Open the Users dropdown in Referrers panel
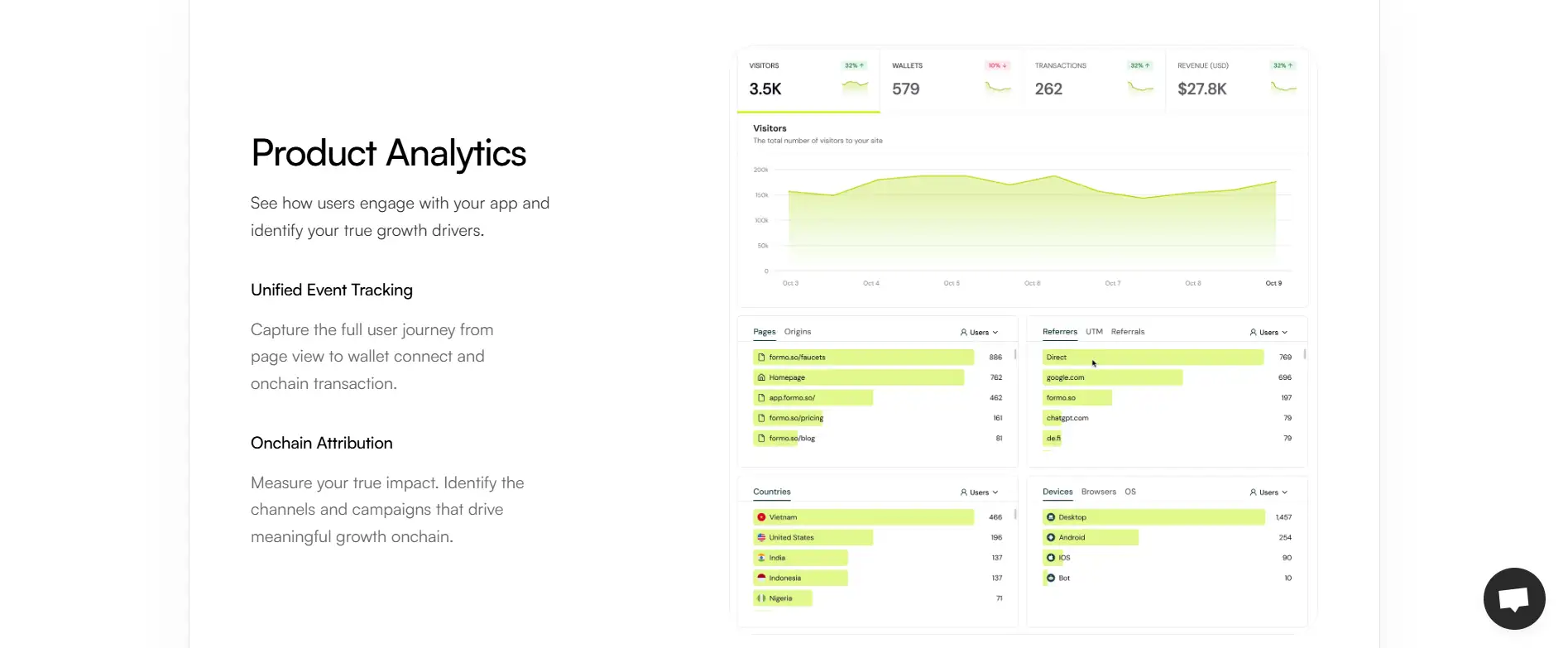1568x648 pixels. click(x=1268, y=332)
